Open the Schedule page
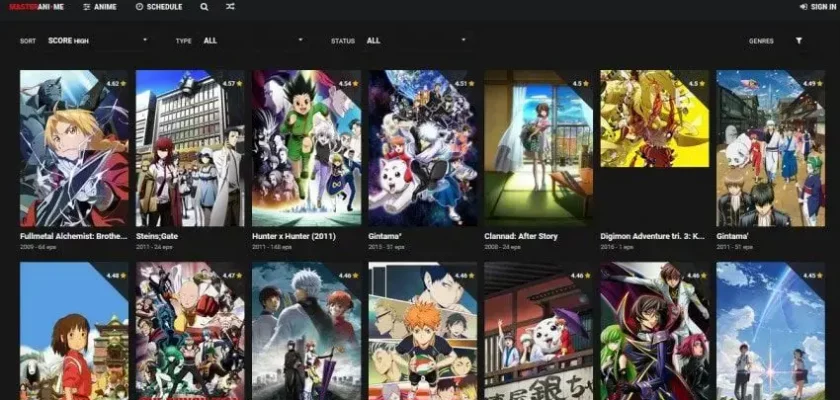840x400 pixels. (159, 7)
